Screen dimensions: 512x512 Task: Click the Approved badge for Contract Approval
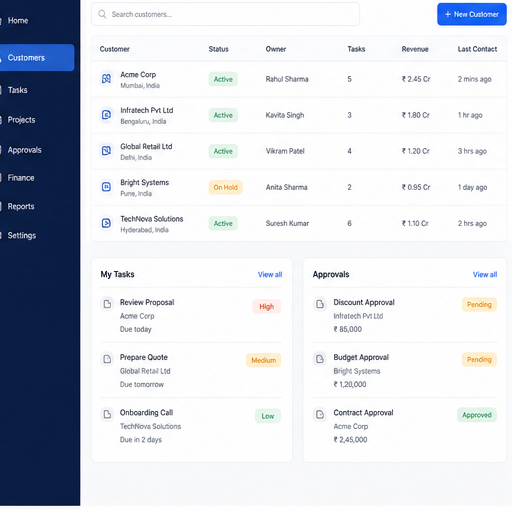click(x=477, y=415)
